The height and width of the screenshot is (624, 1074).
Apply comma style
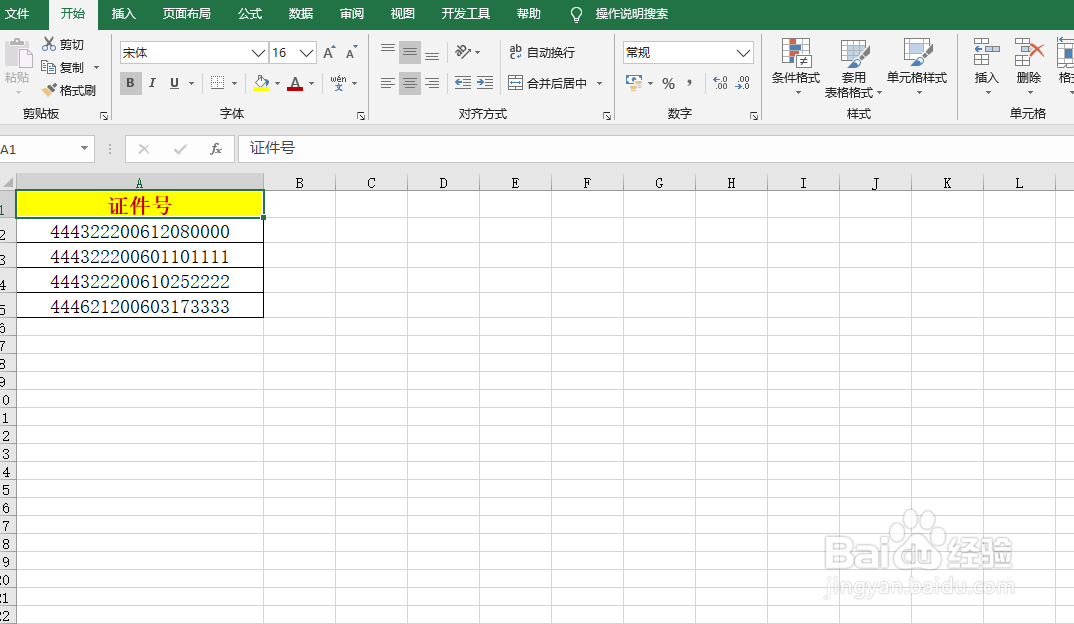coord(690,83)
